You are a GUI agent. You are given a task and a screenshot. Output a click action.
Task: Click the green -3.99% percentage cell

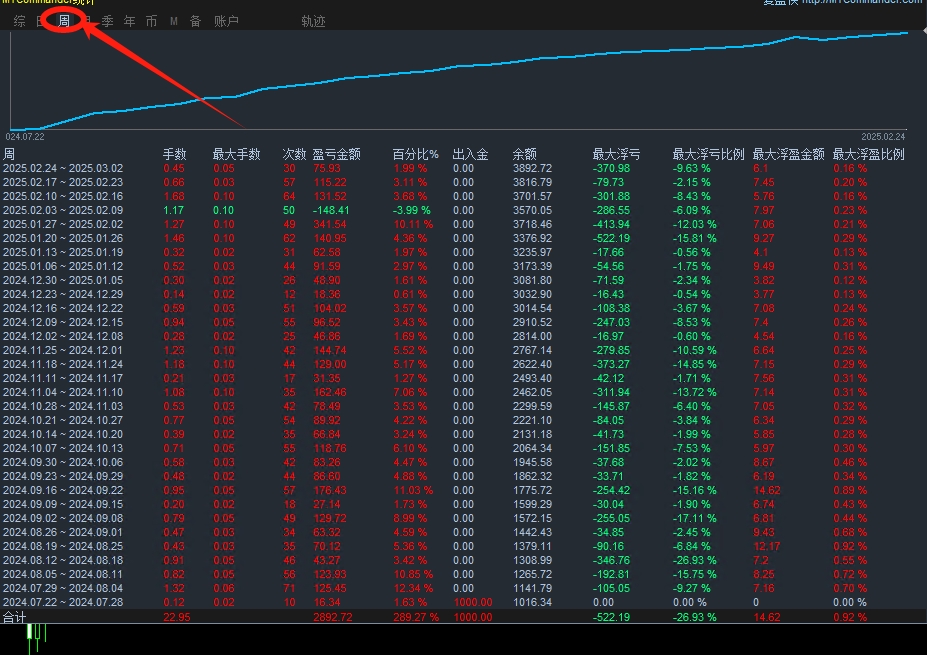(411, 211)
